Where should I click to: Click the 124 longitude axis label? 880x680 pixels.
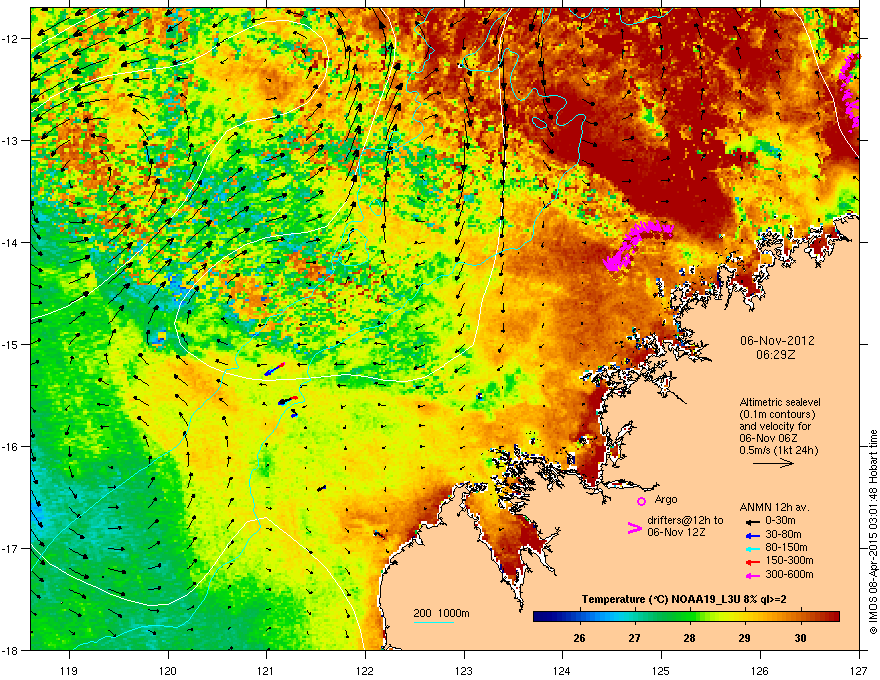click(562, 670)
